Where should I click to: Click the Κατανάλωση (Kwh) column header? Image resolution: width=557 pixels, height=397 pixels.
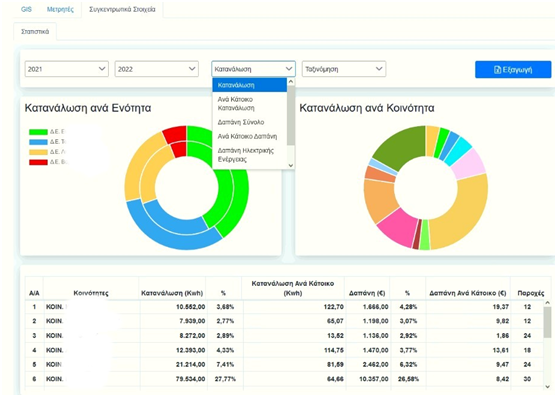tap(172, 293)
